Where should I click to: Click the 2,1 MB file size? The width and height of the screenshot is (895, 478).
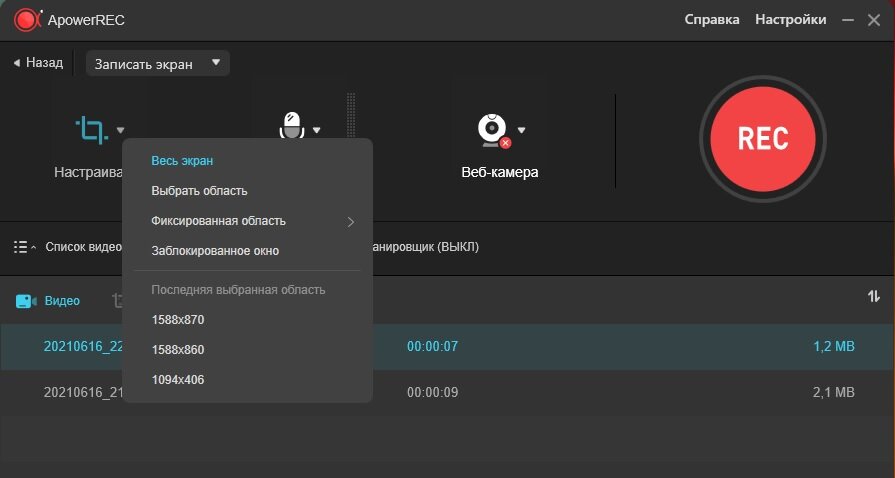click(x=834, y=392)
